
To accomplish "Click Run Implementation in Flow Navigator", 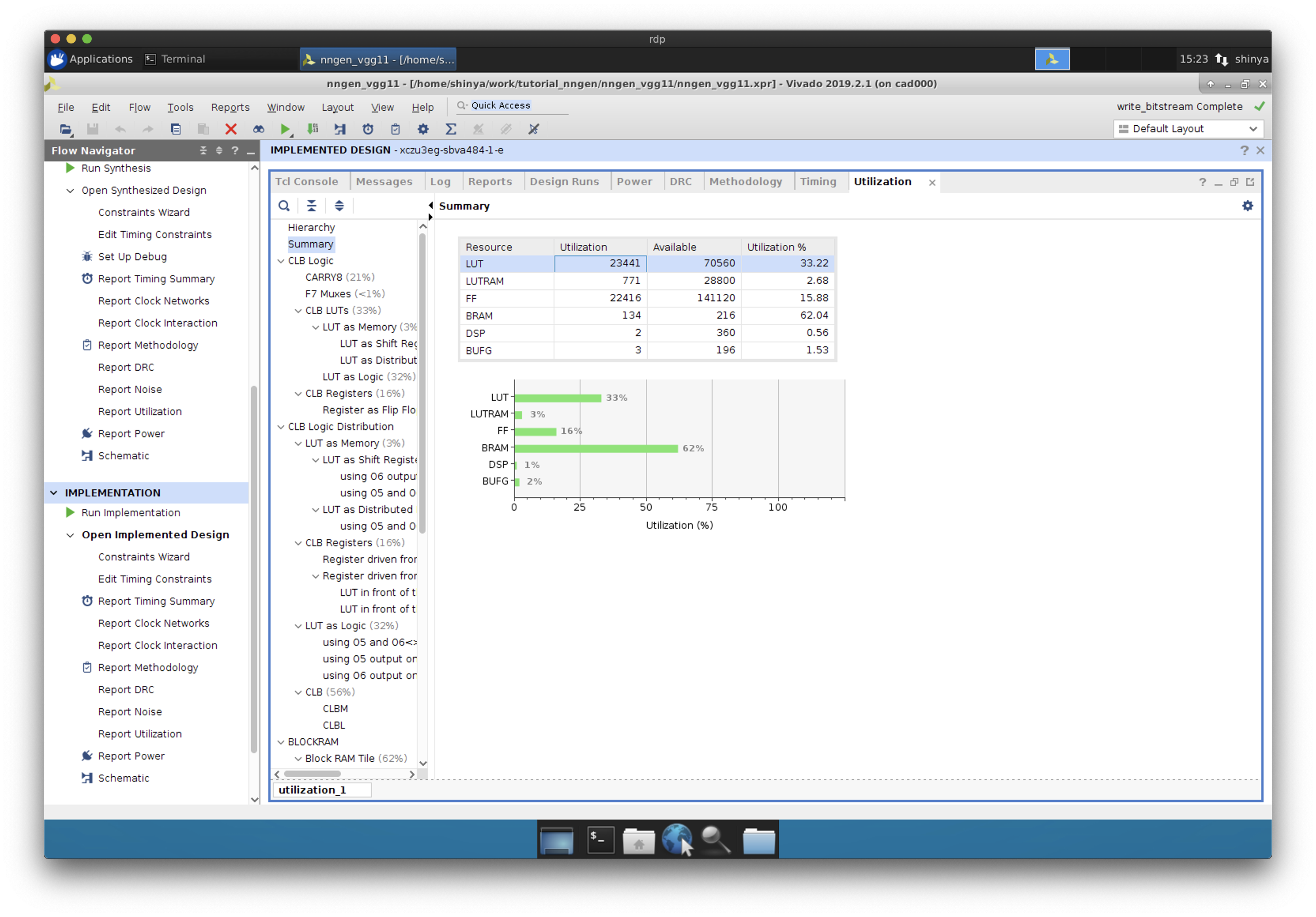I will click(x=130, y=513).
